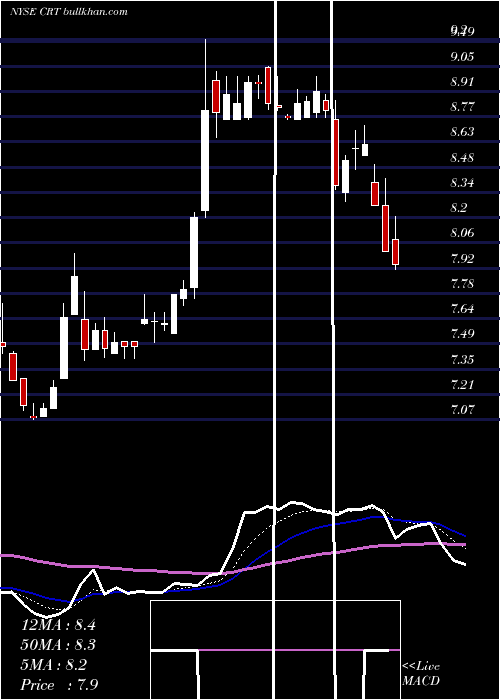The width and height of the screenshot is (500, 700).
Task: Click the 7.35 price axis label
Action: point(462,359)
